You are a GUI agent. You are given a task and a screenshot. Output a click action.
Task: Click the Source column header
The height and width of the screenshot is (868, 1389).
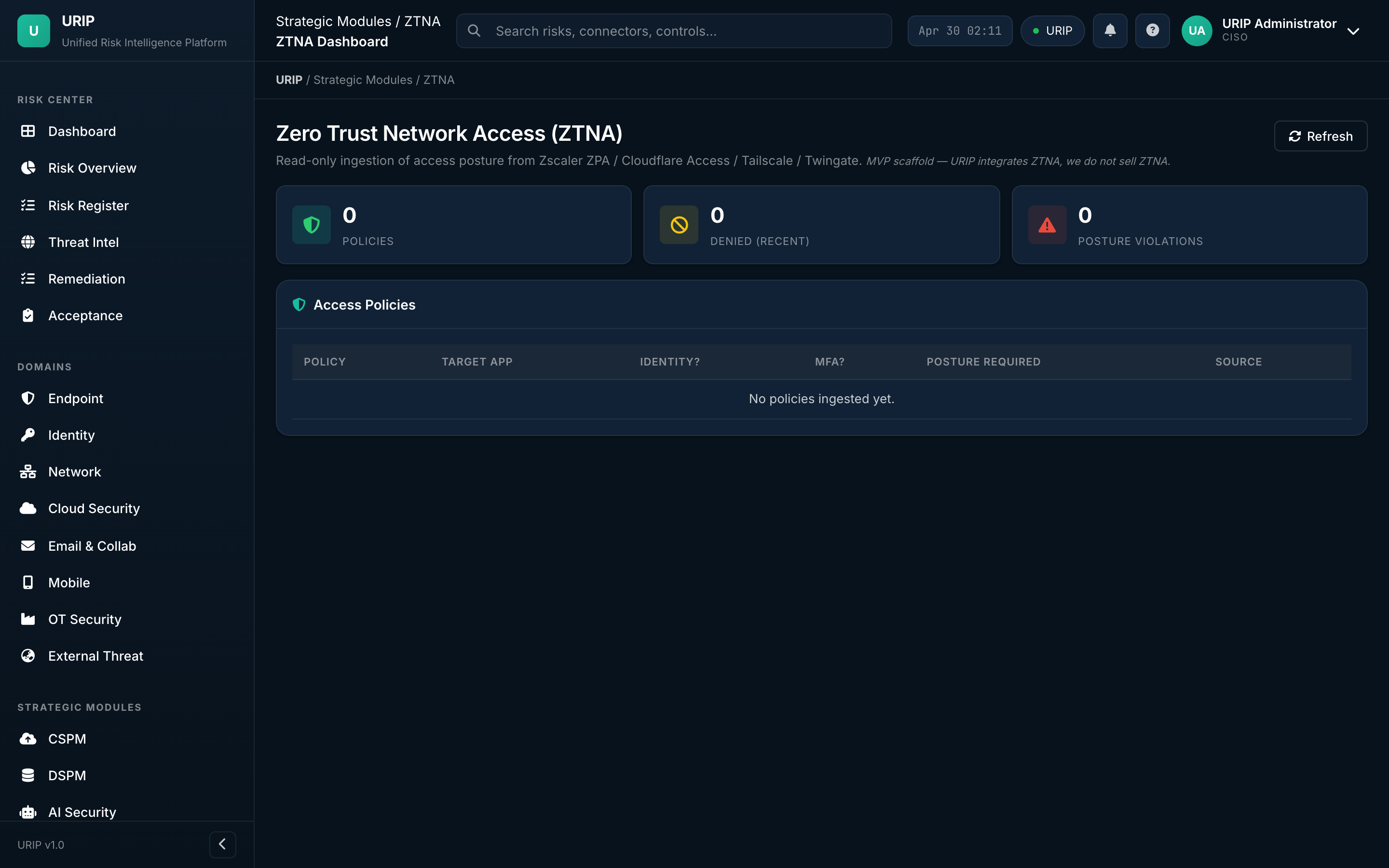click(x=1239, y=362)
